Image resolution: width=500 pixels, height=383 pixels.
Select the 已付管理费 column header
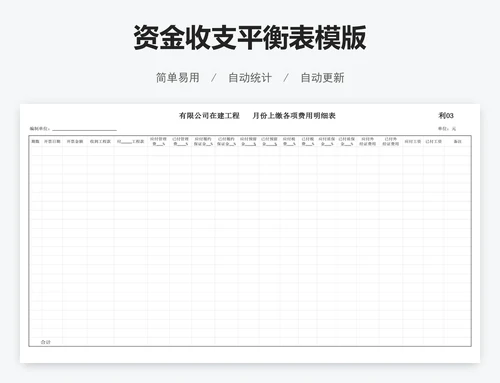(180, 141)
